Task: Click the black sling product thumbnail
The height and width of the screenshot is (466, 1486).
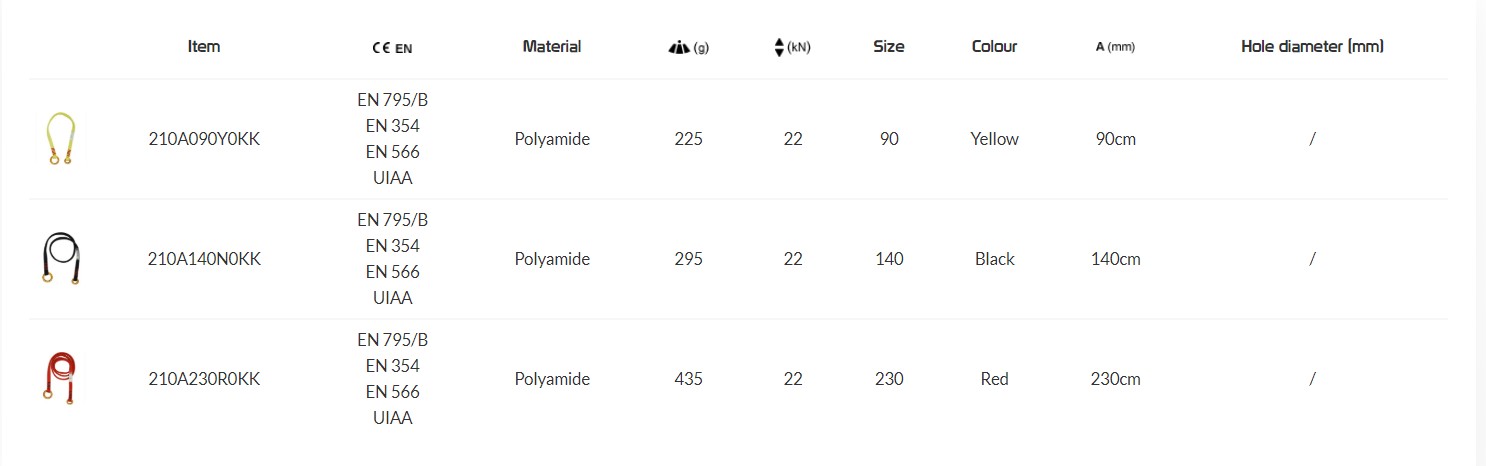Action: (60, 259)
